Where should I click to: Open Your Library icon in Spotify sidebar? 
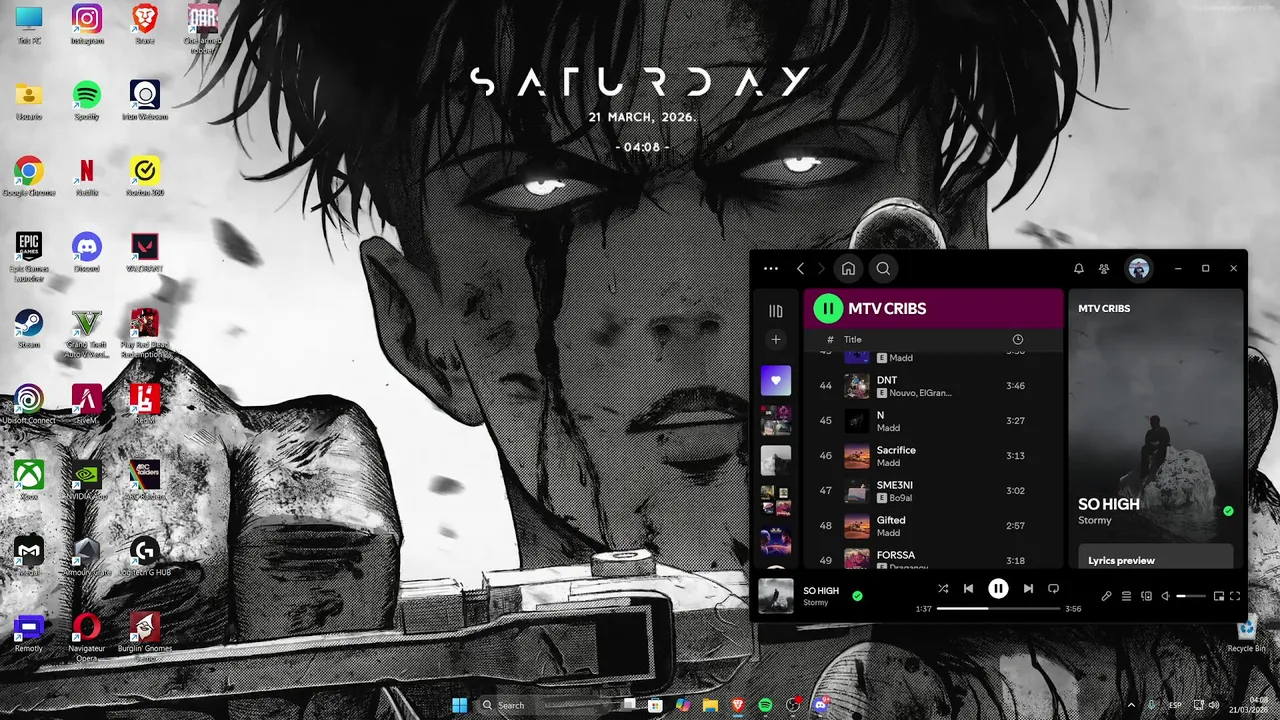pos(775,311)
